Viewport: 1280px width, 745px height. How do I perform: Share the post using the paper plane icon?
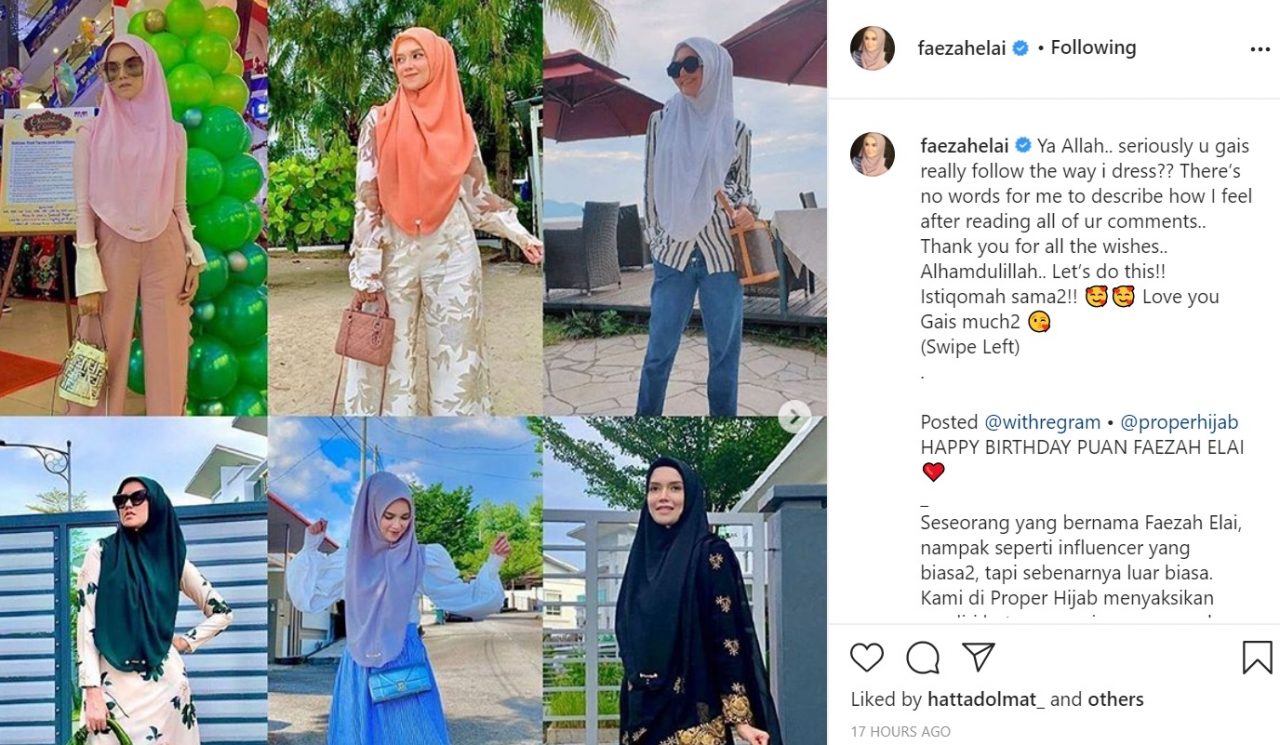coord(978,656)
